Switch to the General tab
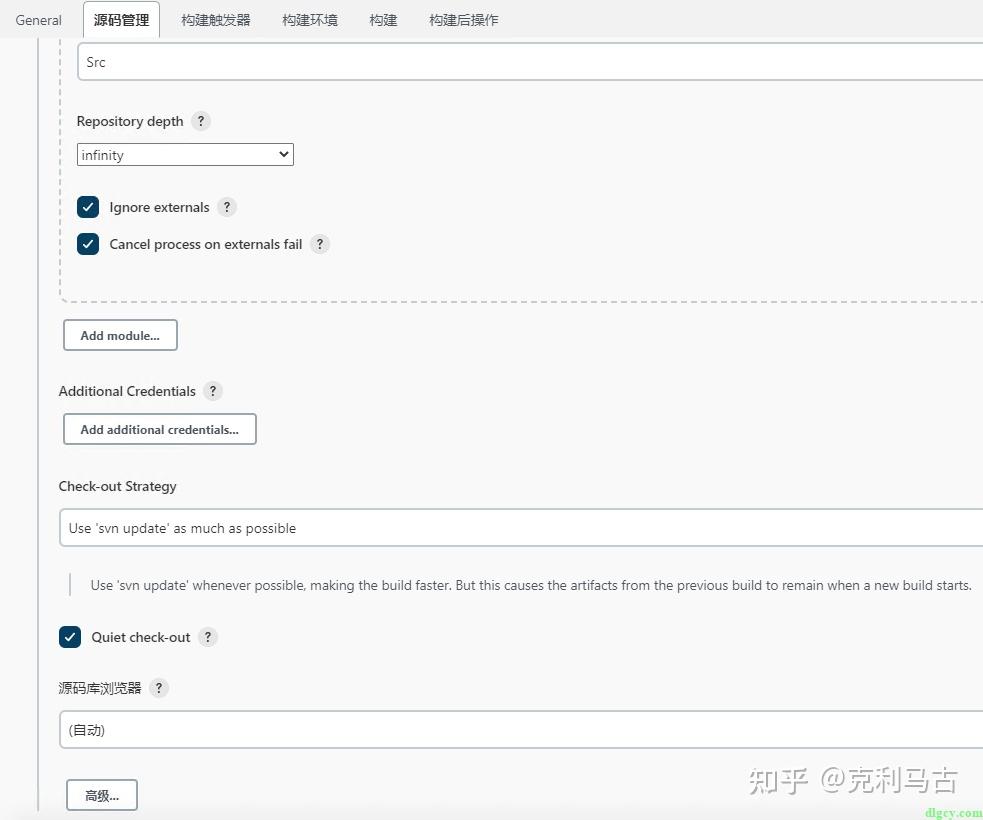 pyautogui.click(x=38, y=19)
